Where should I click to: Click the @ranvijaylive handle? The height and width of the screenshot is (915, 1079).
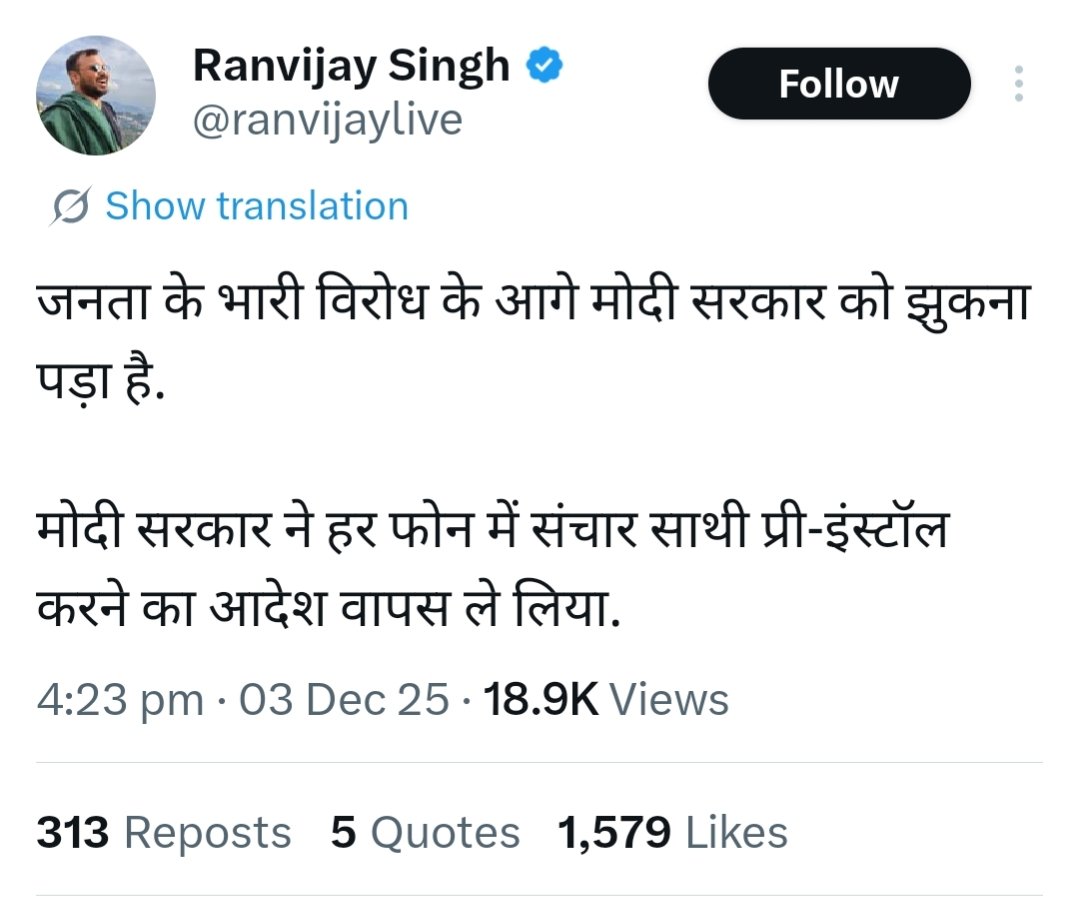(x=327, y=120)
